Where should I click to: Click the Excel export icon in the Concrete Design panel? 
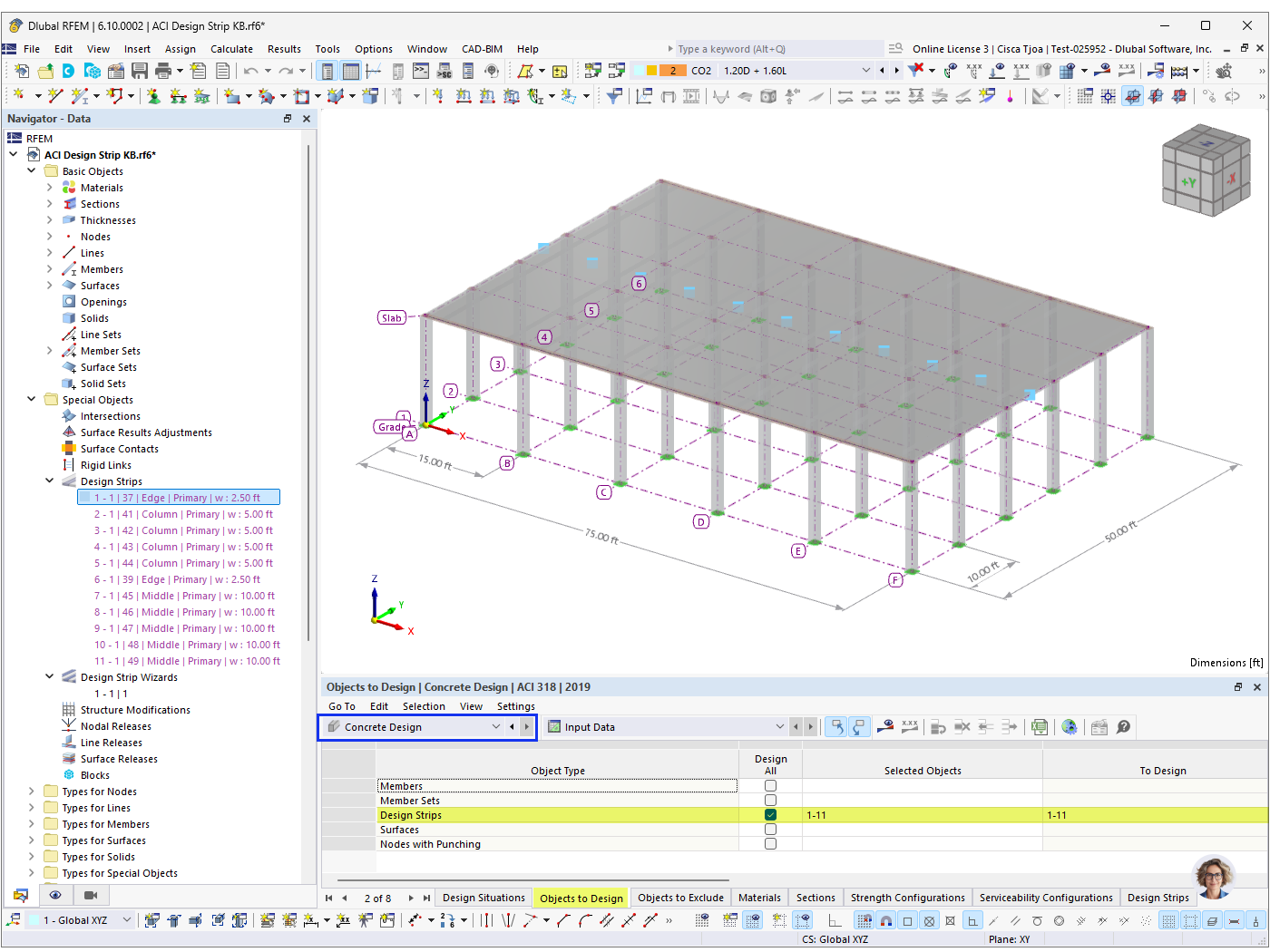point(1040,727)
